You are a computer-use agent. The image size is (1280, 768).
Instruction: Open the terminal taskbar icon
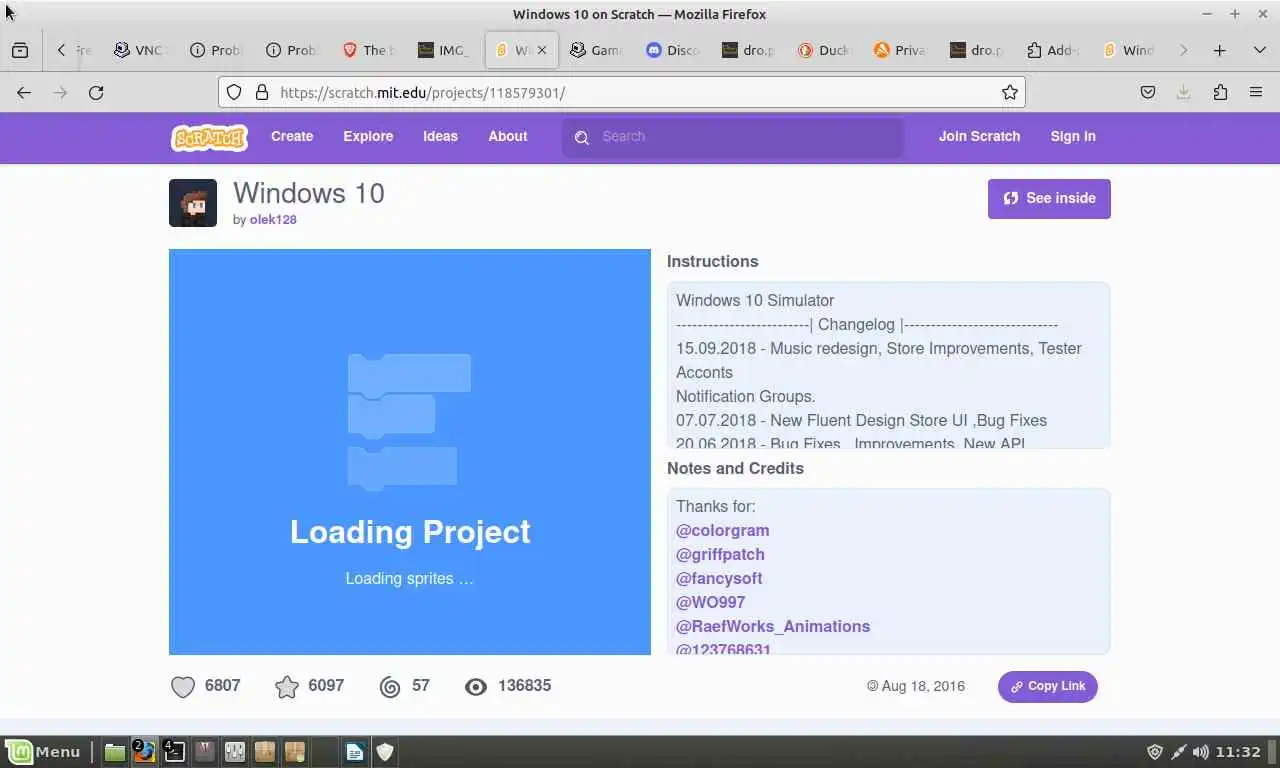[x=175, y=752]
